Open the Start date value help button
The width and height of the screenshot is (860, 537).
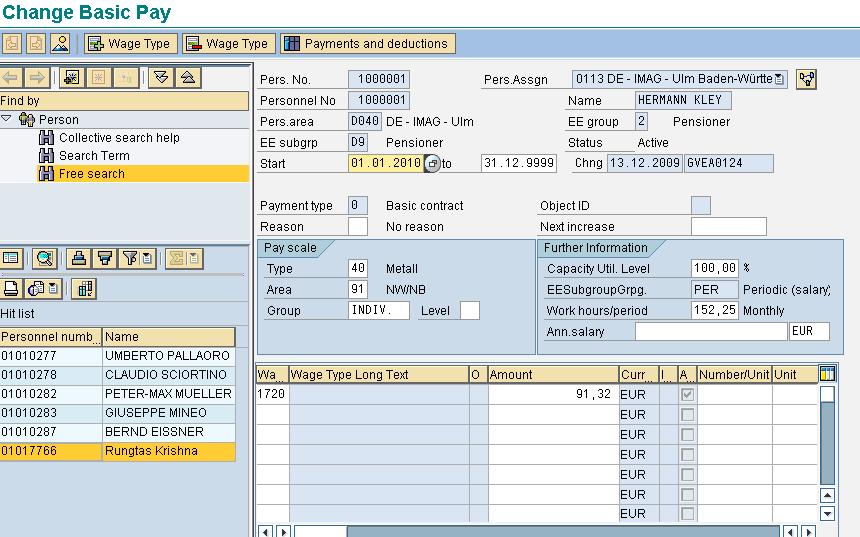[x=432, y=164]
